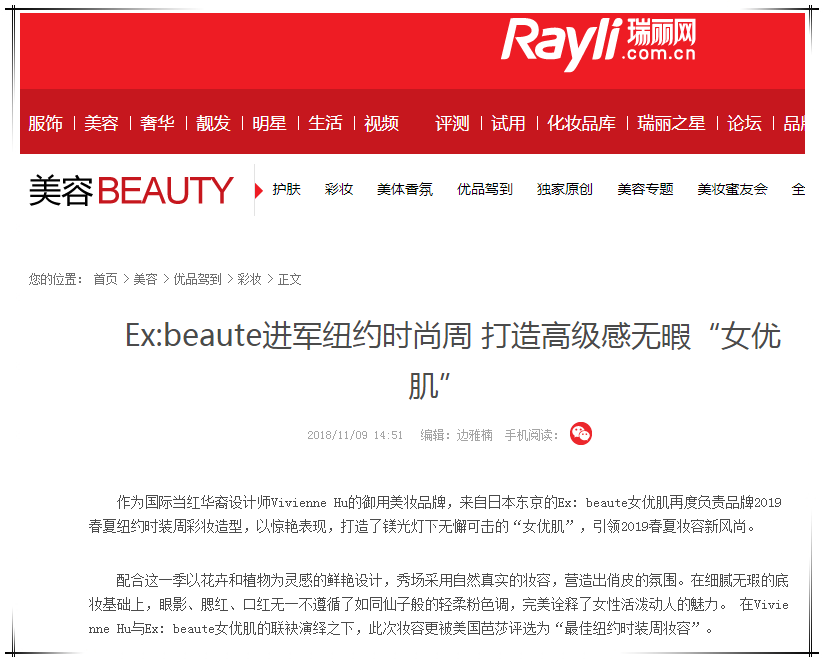Go to the 奢华 section

click(x=157, y=123)
